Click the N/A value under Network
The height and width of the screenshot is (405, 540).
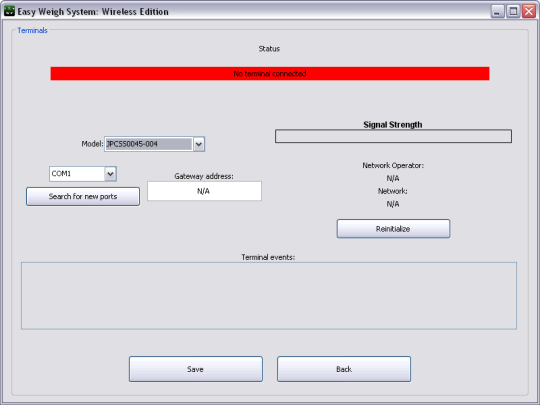point(393,204)
